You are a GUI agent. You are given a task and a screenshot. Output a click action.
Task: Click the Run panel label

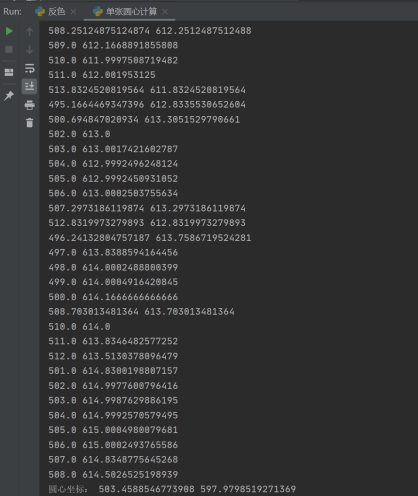[x=12, y=12]
